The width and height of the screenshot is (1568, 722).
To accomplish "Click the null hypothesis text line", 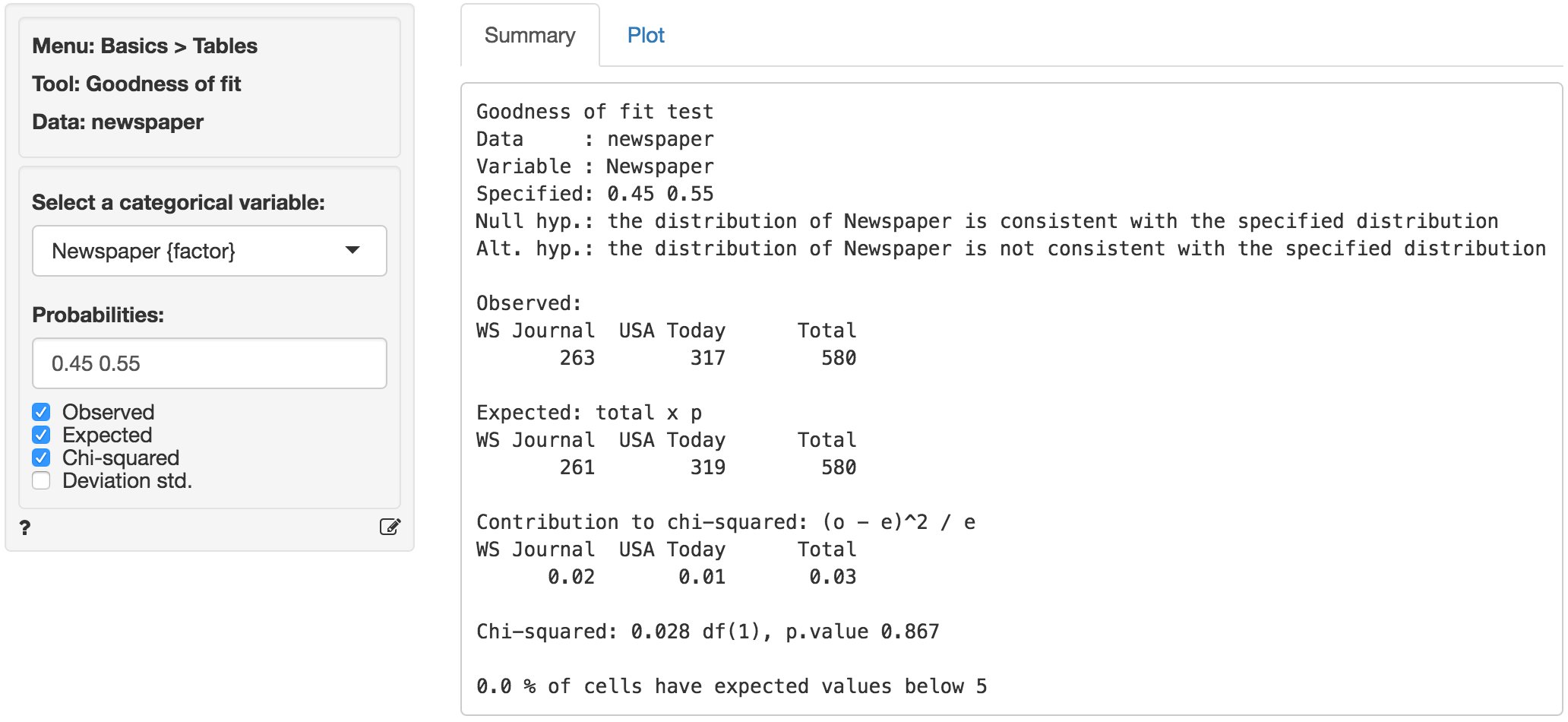I will coord(986,221).
